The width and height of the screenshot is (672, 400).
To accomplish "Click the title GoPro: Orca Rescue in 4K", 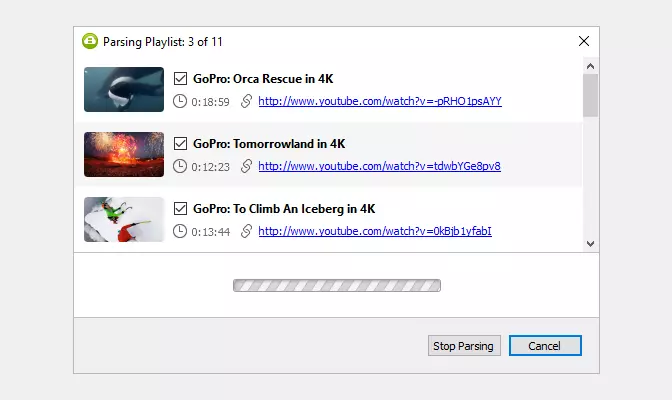I will tap(263, 79).
